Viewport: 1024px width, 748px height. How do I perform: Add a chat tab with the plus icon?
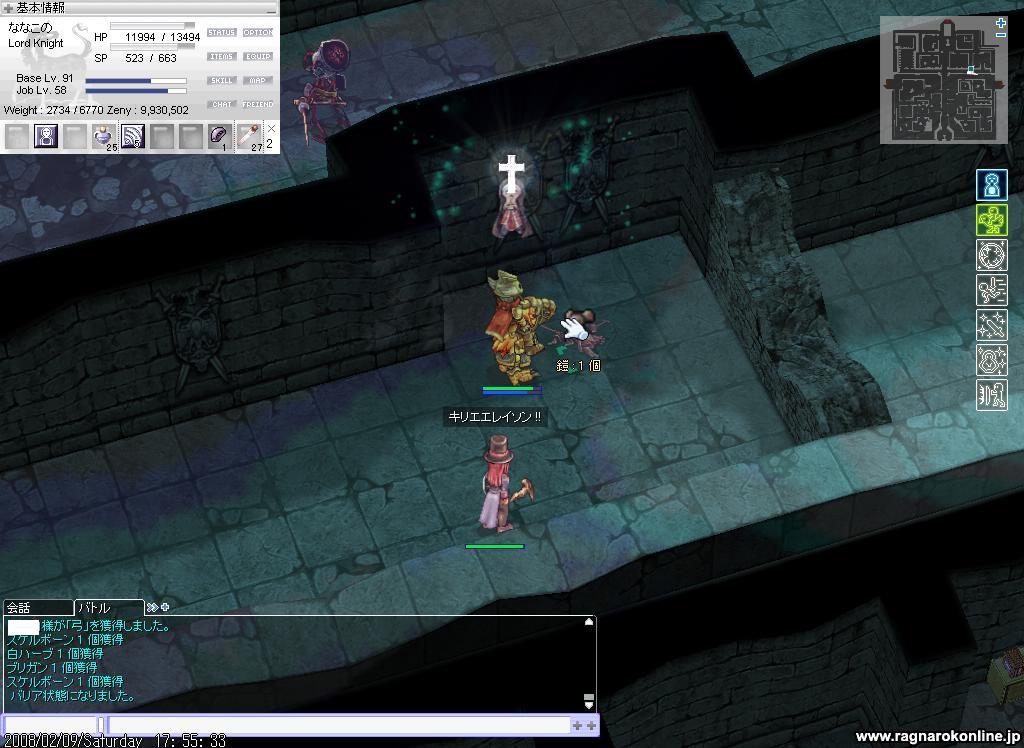point(165,607)
